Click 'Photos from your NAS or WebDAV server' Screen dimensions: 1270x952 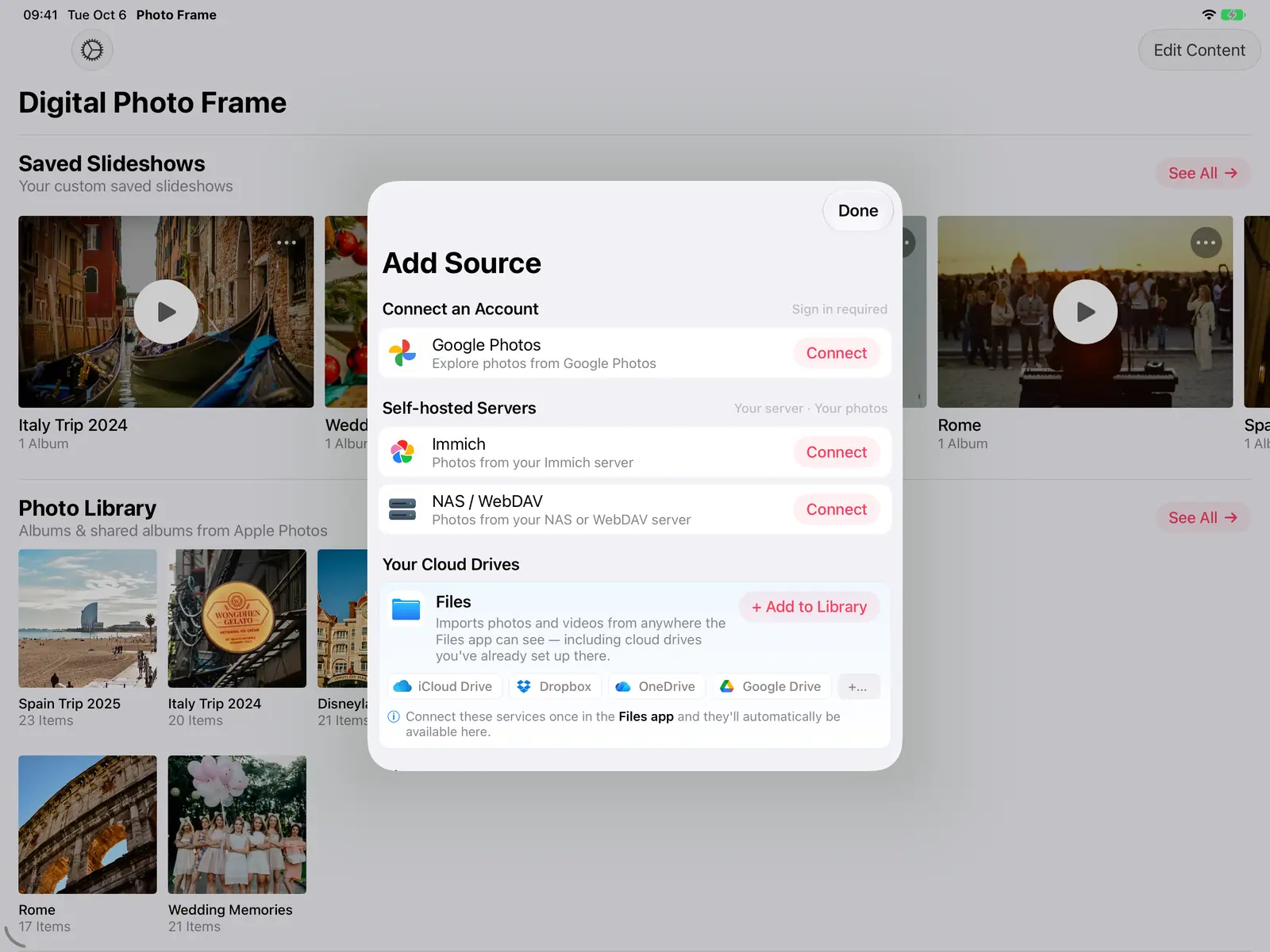(x=561, y=520)
